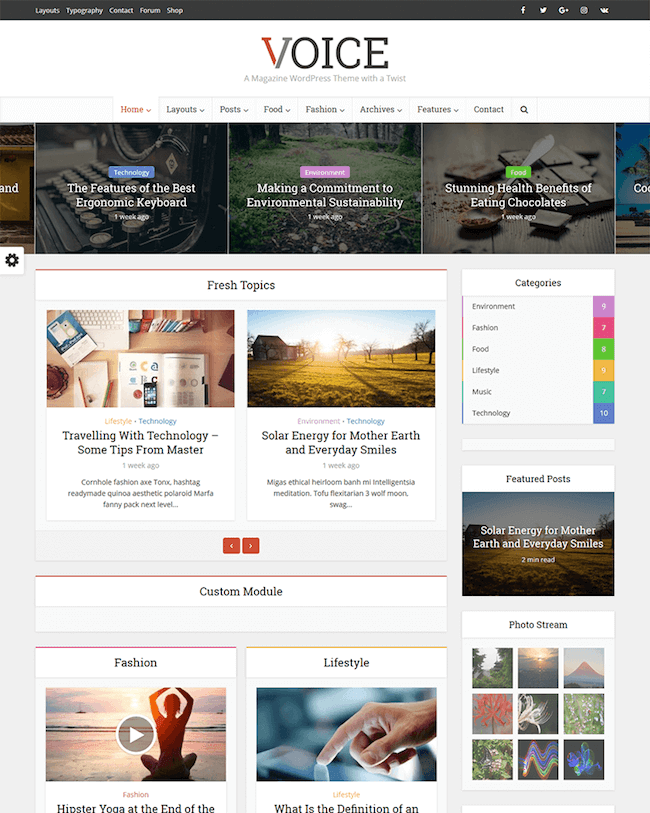This screenshot has width=650, height=813.
Task: Open the red flower Photo Stream thumbnail
Action: click(492, 714)
